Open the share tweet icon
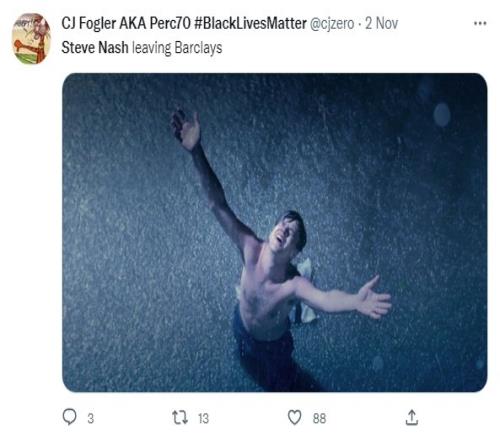This screenshot has width=500, height=440. coord(412,417)
